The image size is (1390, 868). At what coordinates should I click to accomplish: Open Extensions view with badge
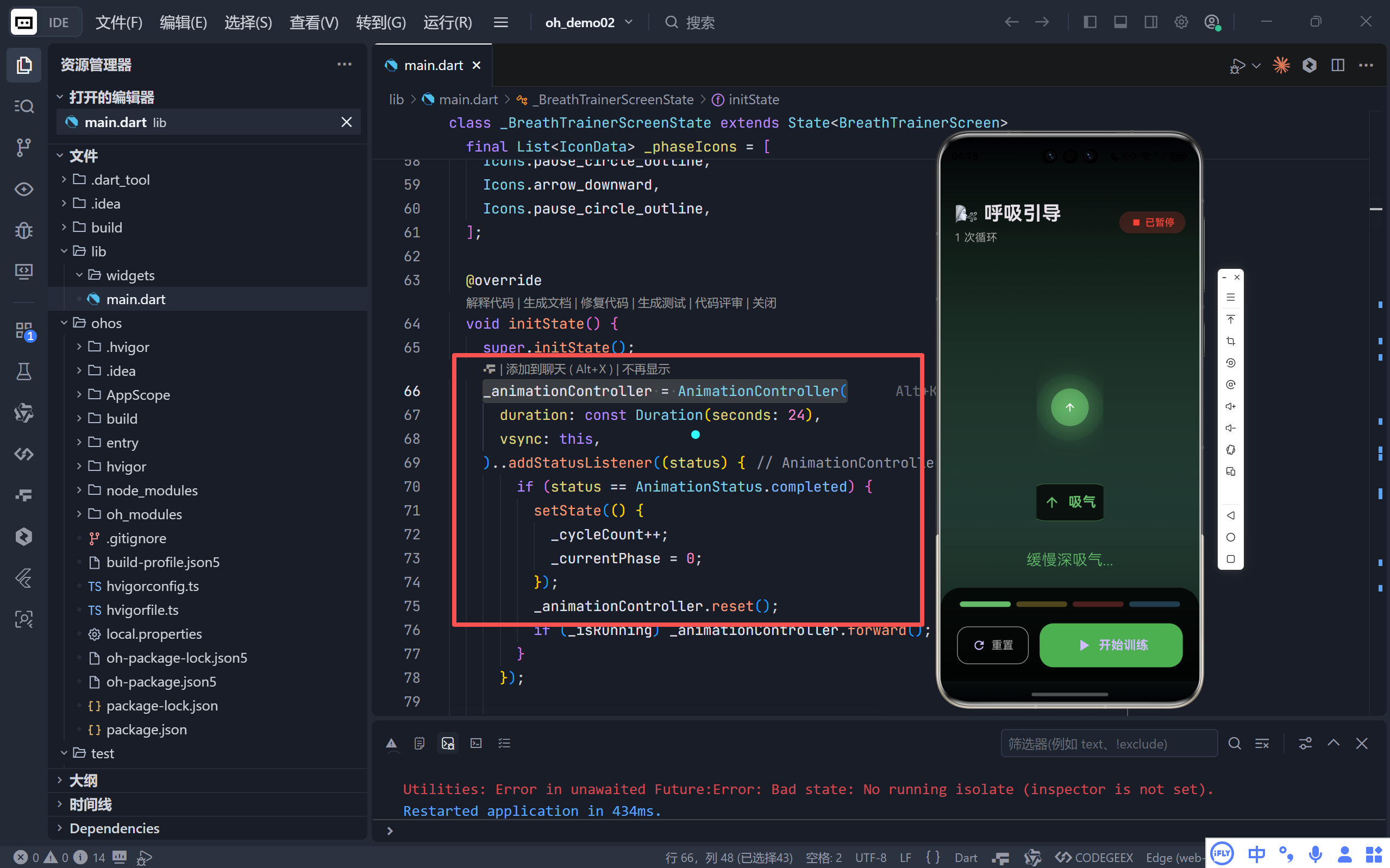(23, 331)
